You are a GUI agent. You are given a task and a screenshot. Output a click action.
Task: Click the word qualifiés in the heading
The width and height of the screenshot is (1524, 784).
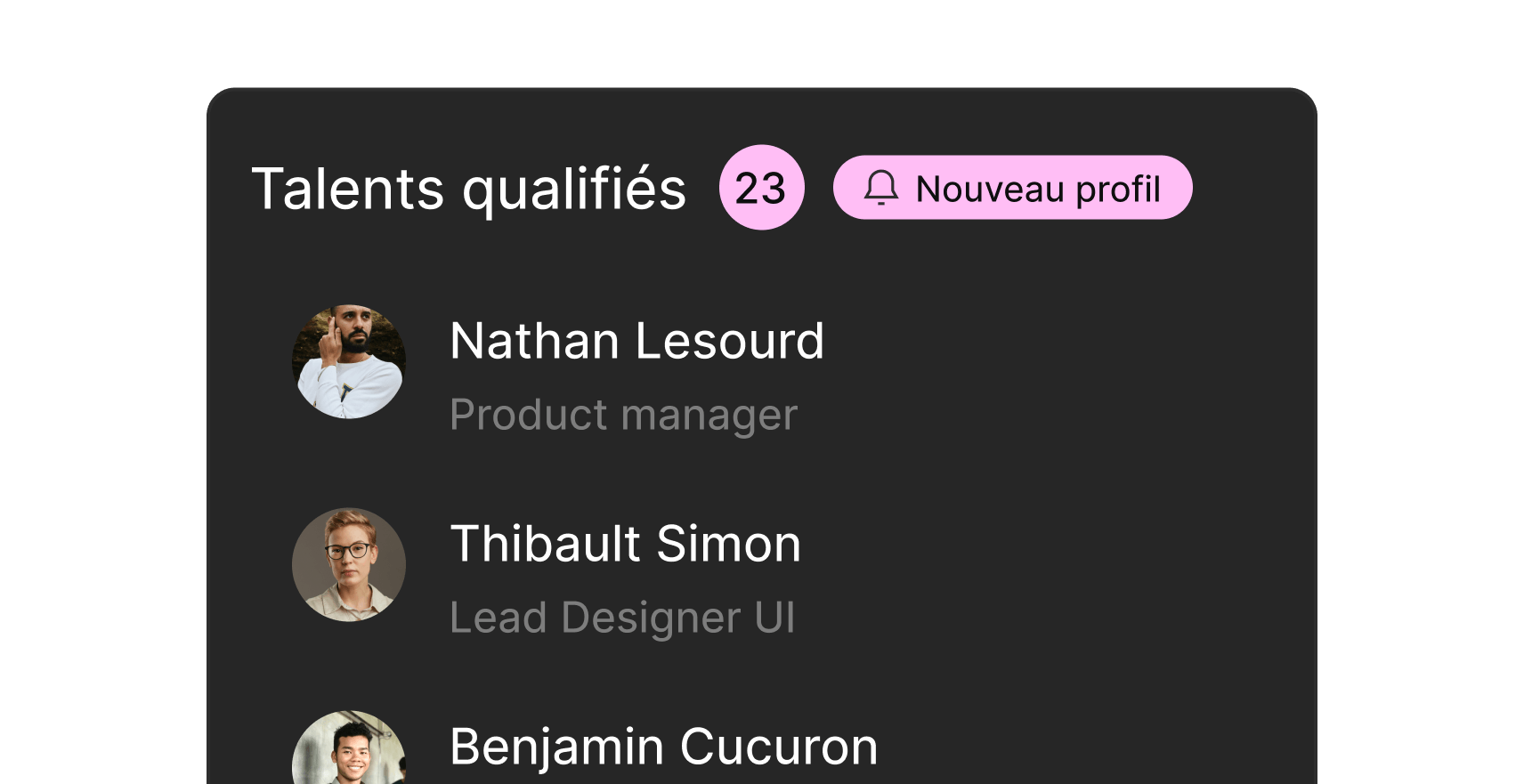(x=574, y=189)
